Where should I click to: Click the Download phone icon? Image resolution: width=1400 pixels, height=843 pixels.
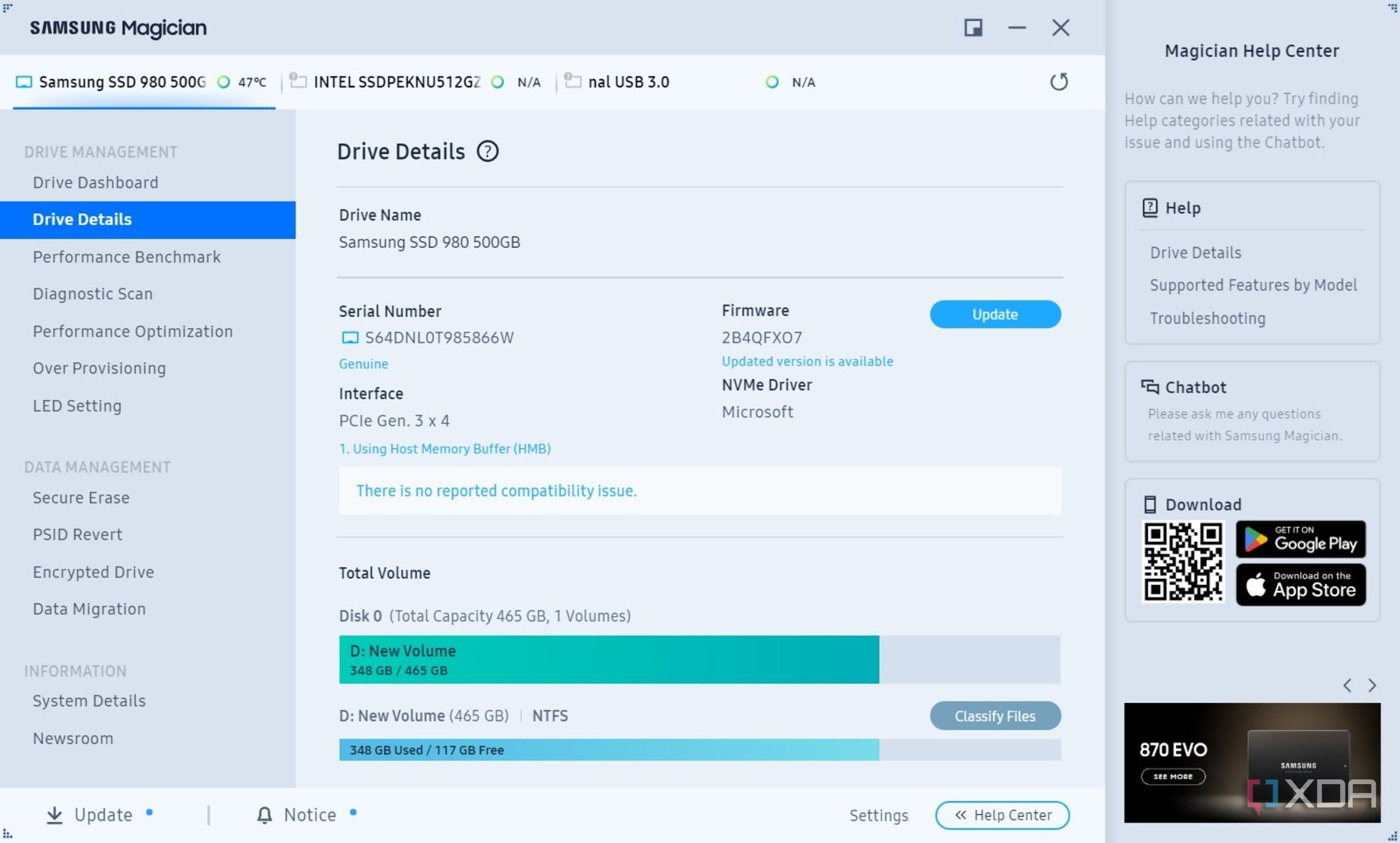click(1150, 505)
